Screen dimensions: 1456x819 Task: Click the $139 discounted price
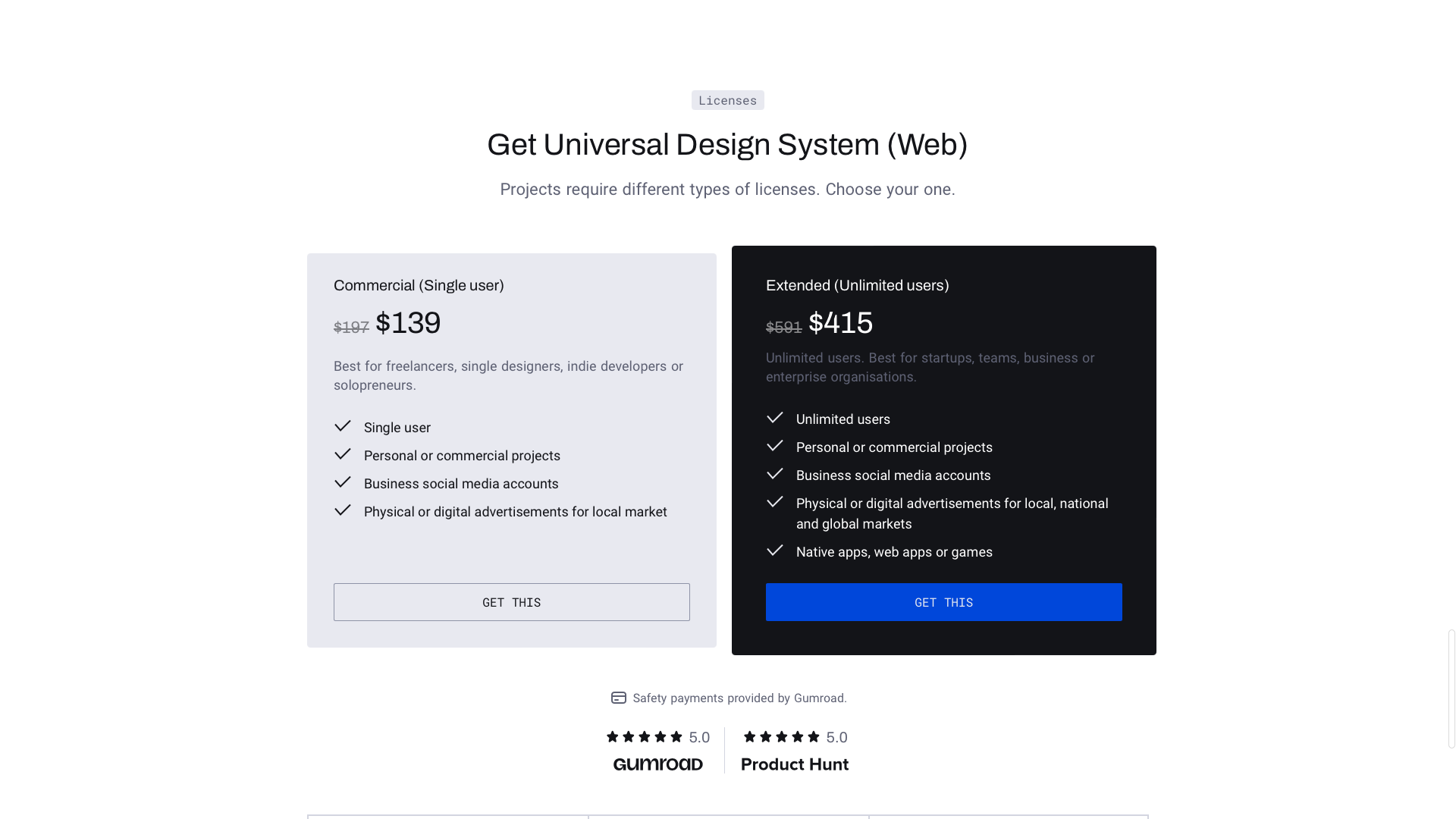tap(408, 323)
